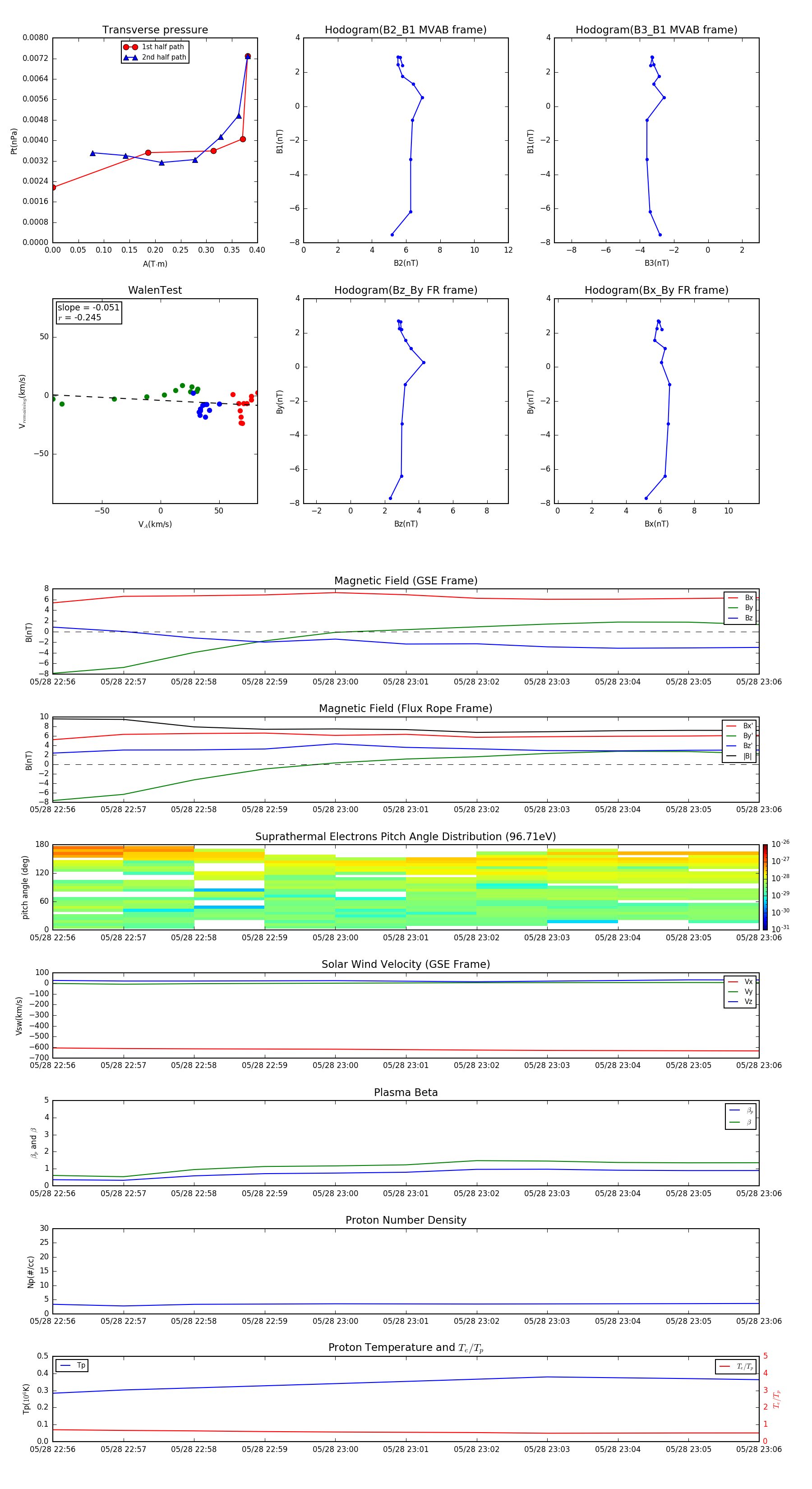This screenshot has height=1489, width=812.
Task: Click 'Proton Temperature and Te/Tp' title
Action: [x=406, y=1348]
